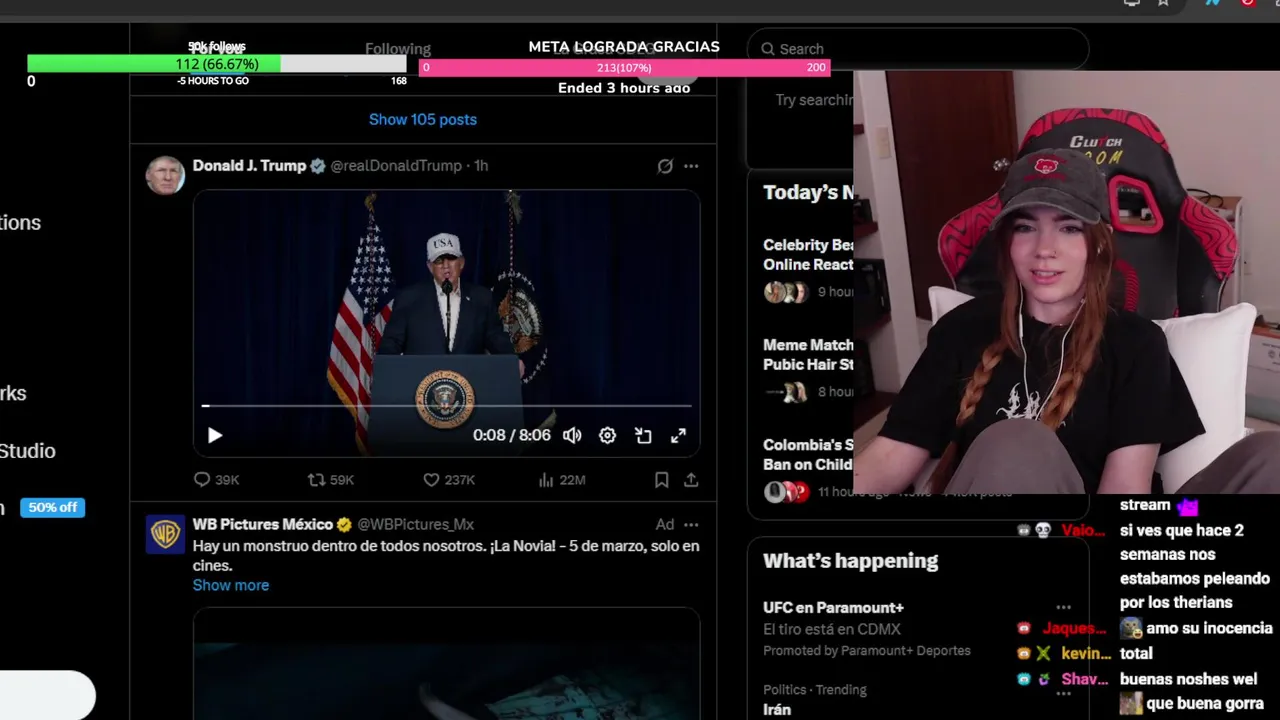Click the Ad label on WB post

coord(665,524)
